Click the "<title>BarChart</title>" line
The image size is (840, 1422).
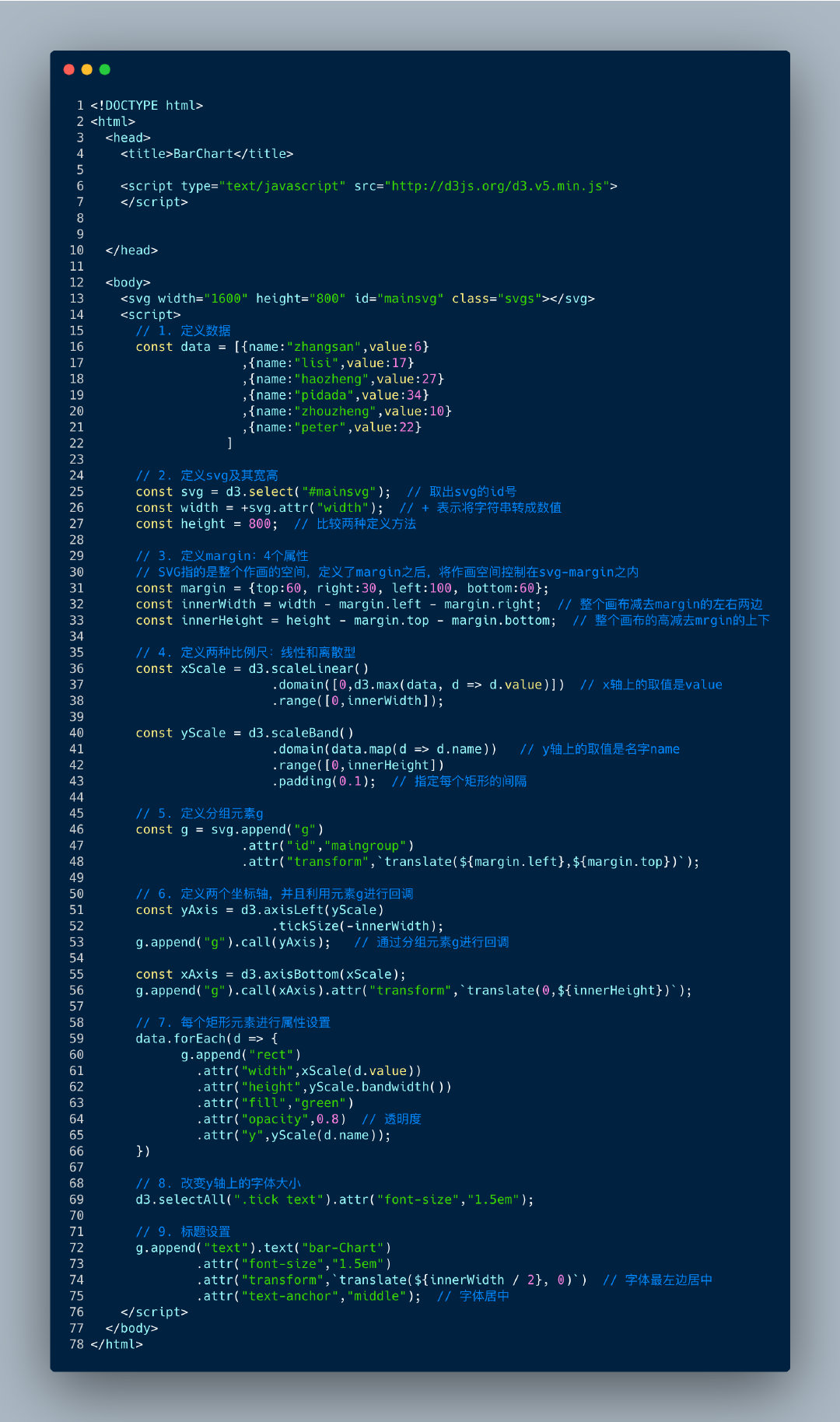click(207, 153)
